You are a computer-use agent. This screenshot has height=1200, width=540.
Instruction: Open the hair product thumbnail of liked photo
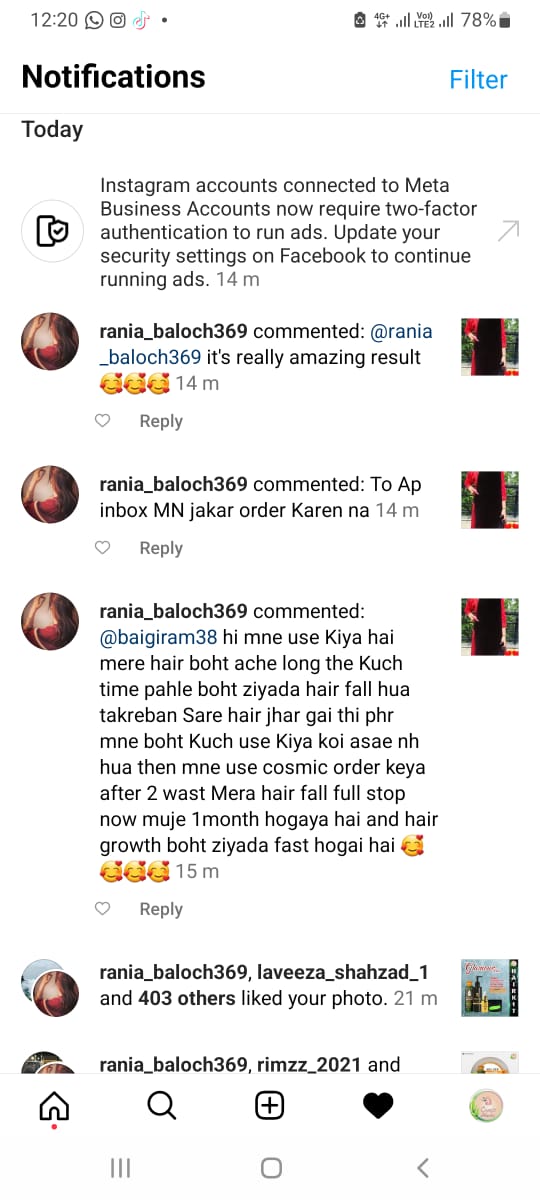click(490, 988)
